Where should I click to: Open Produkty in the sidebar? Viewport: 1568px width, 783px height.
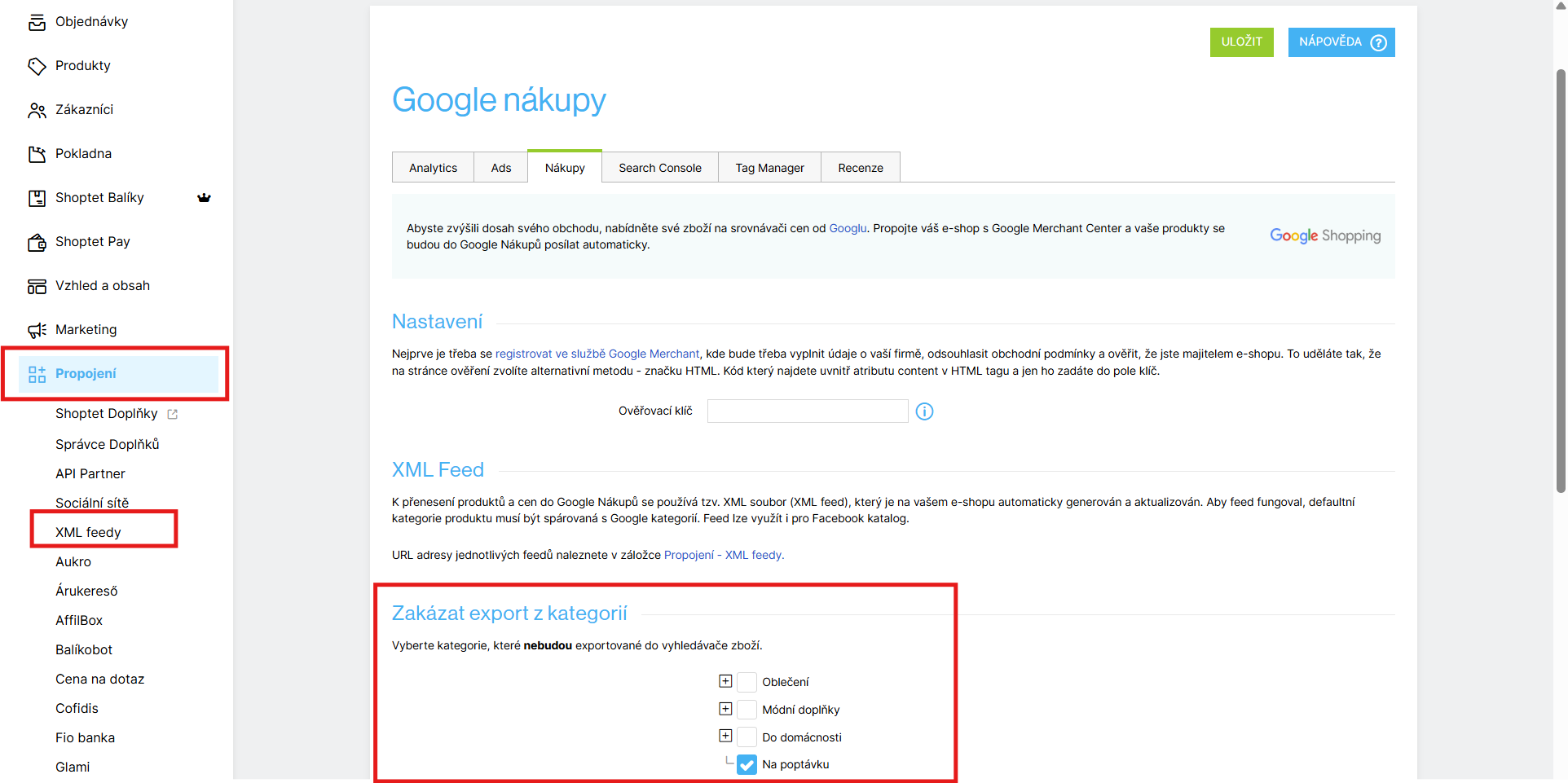coord(83,66)
